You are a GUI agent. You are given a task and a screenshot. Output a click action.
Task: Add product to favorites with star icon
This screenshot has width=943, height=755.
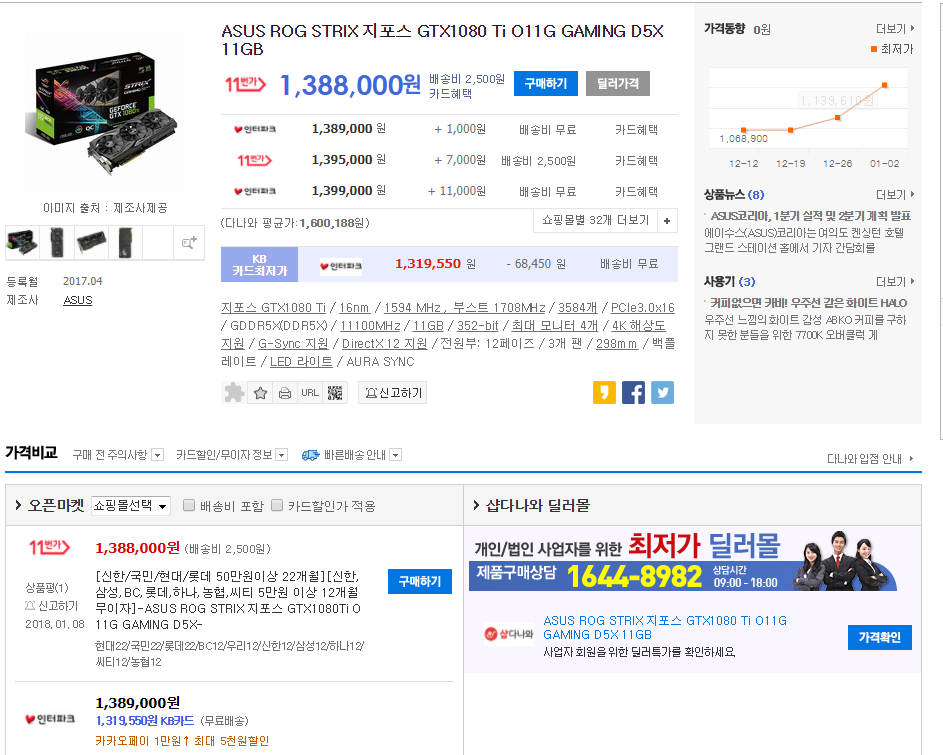pos(260,393)
